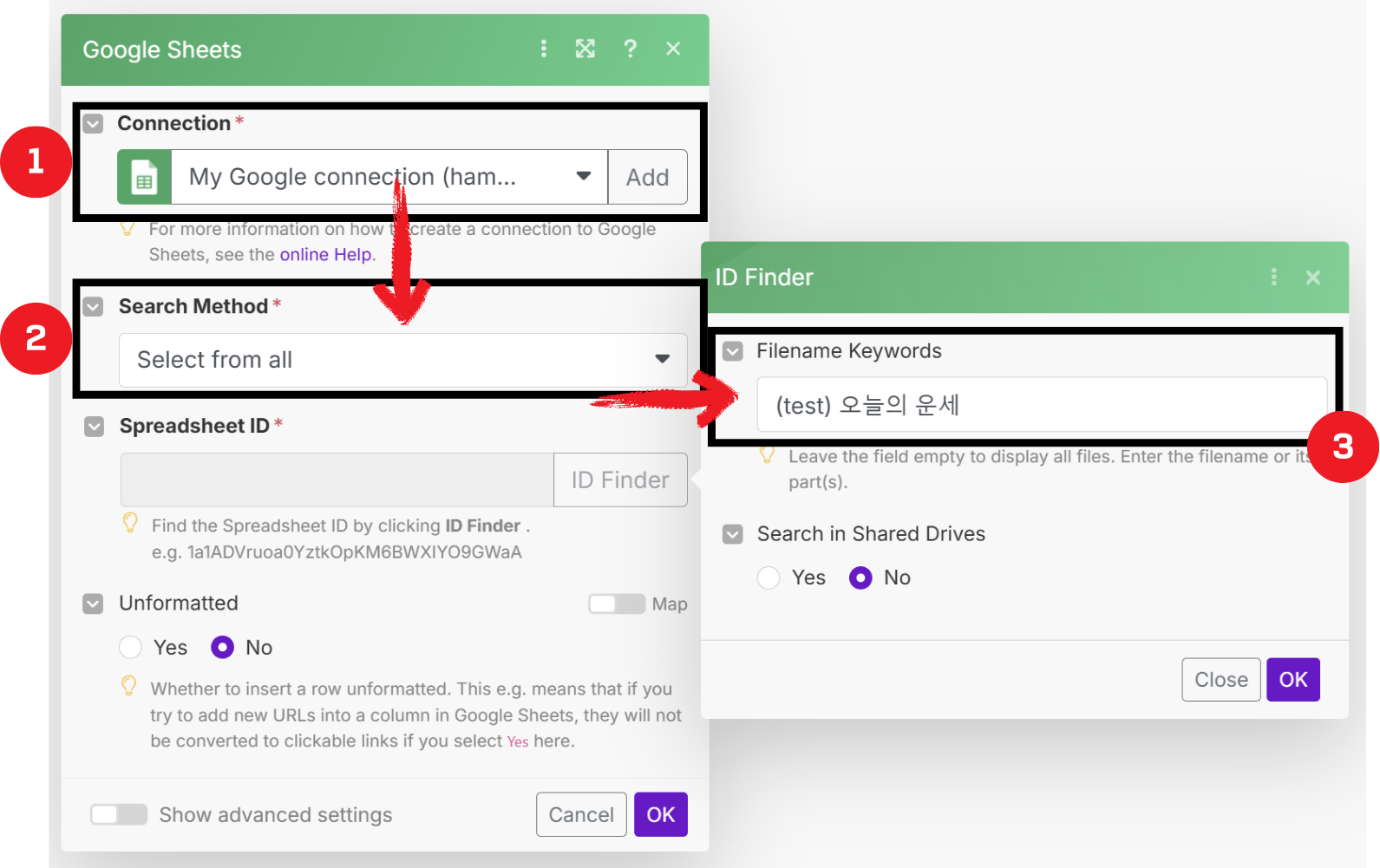Enable Show advanced settings toggle
This screenshot has width=1380, height=868.
click(x=119, y=814)
